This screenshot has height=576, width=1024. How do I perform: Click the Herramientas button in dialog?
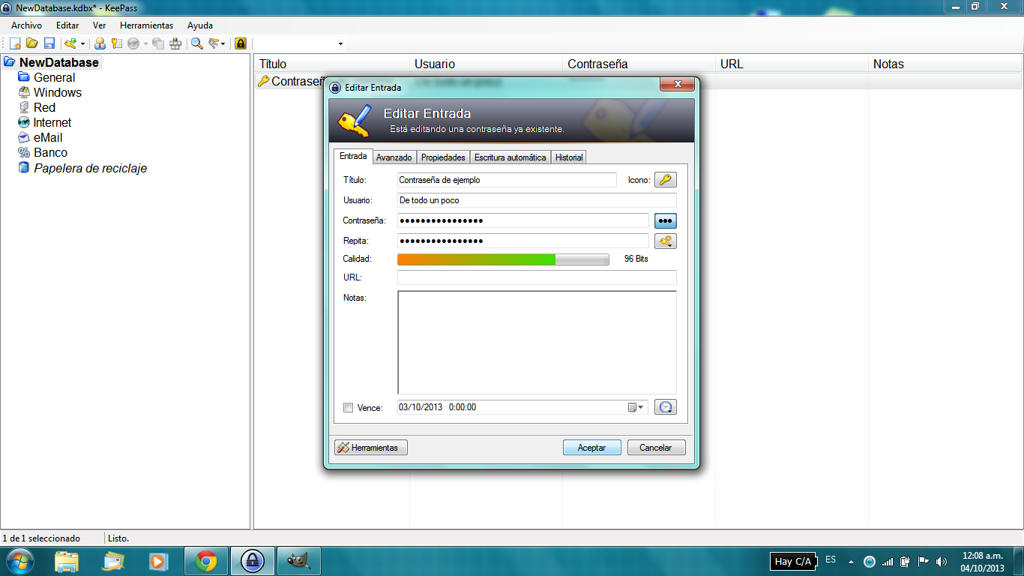click(371, 447)
